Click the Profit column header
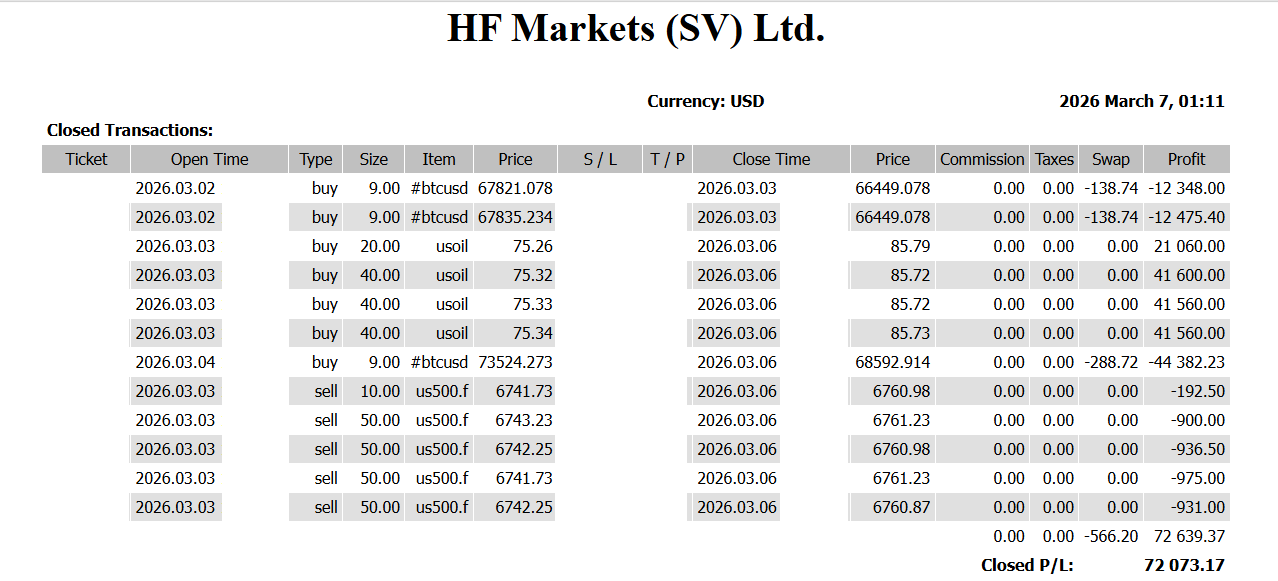 point(1186,159)
